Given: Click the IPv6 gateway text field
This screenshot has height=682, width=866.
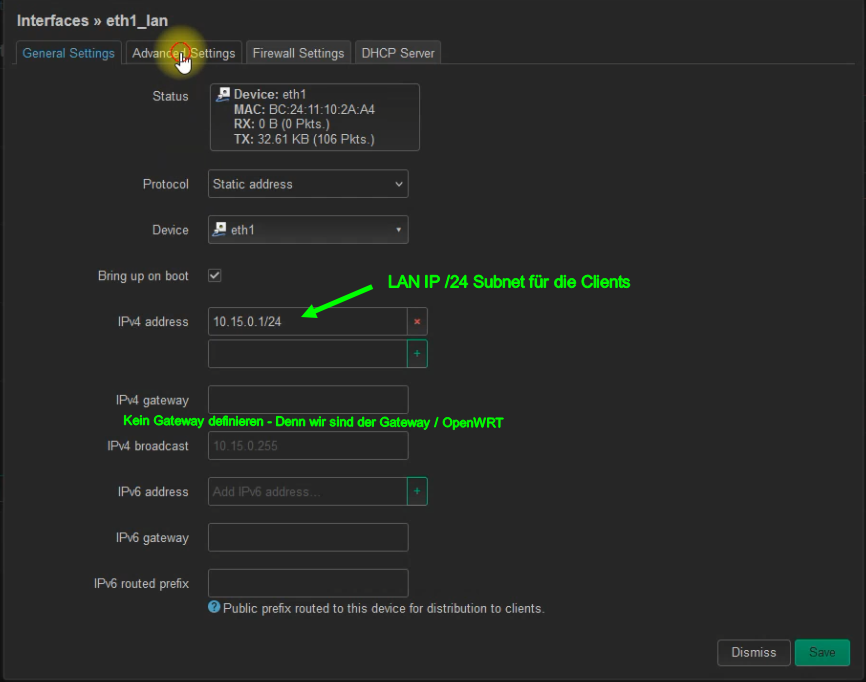Looking at the screenshot, I should 308,537.
